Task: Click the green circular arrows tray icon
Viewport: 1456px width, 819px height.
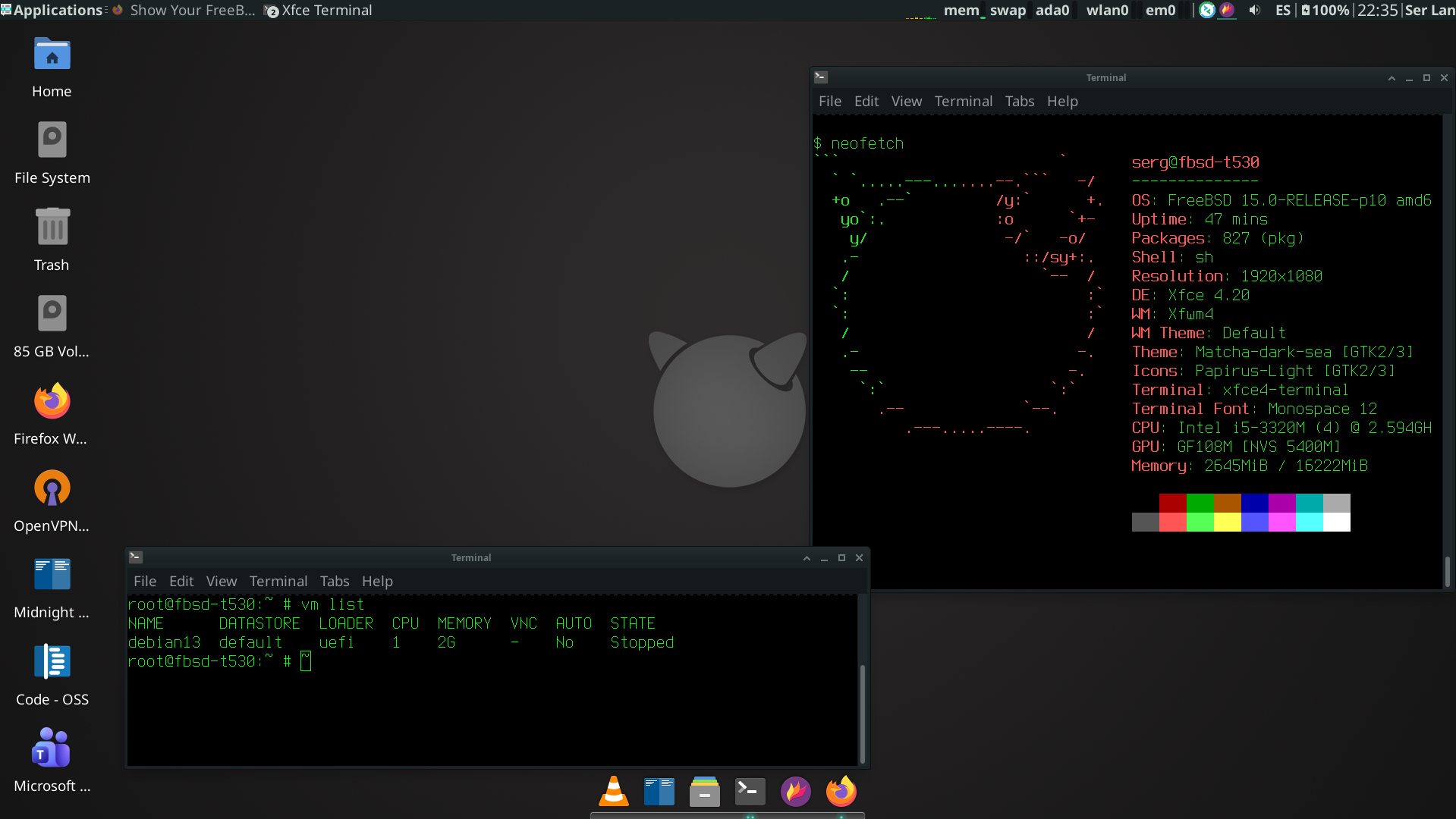Action: (1207, 10)
